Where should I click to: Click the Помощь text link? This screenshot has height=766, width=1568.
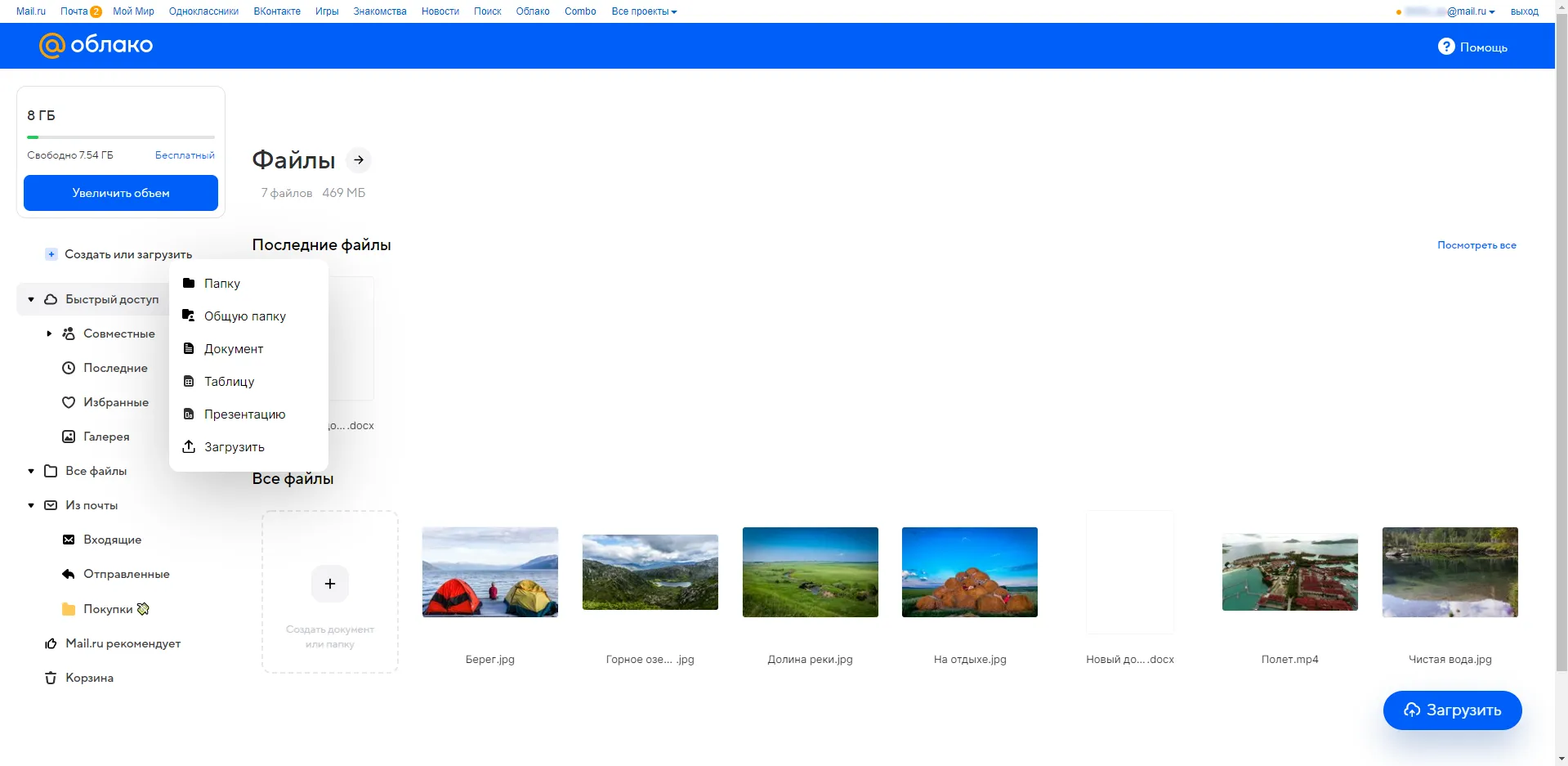coord(1484,47)
